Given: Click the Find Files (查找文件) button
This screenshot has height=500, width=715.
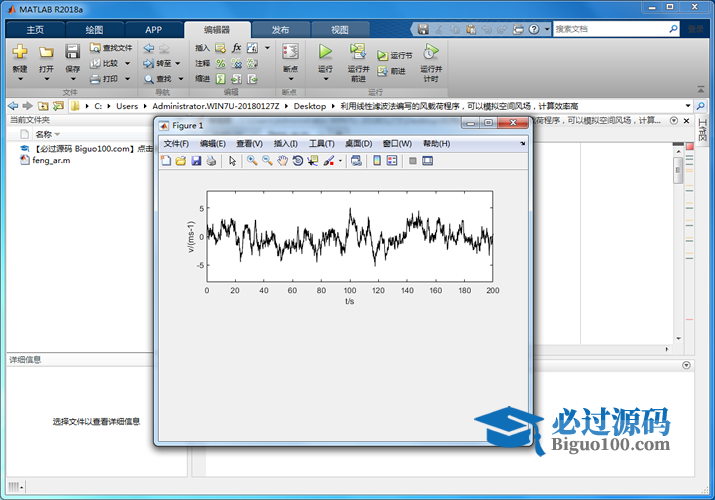Looking at the screenshot, I should pos(110,47).
